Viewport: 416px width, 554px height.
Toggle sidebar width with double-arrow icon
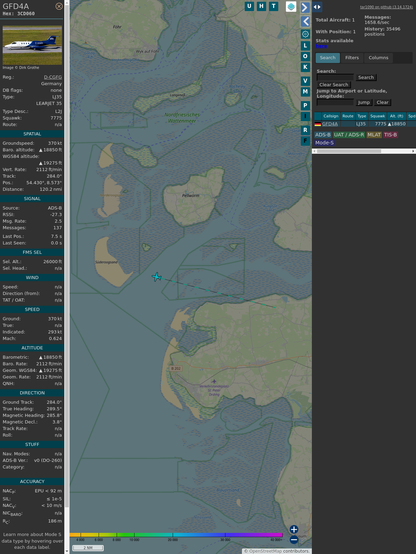click(317, 7)
